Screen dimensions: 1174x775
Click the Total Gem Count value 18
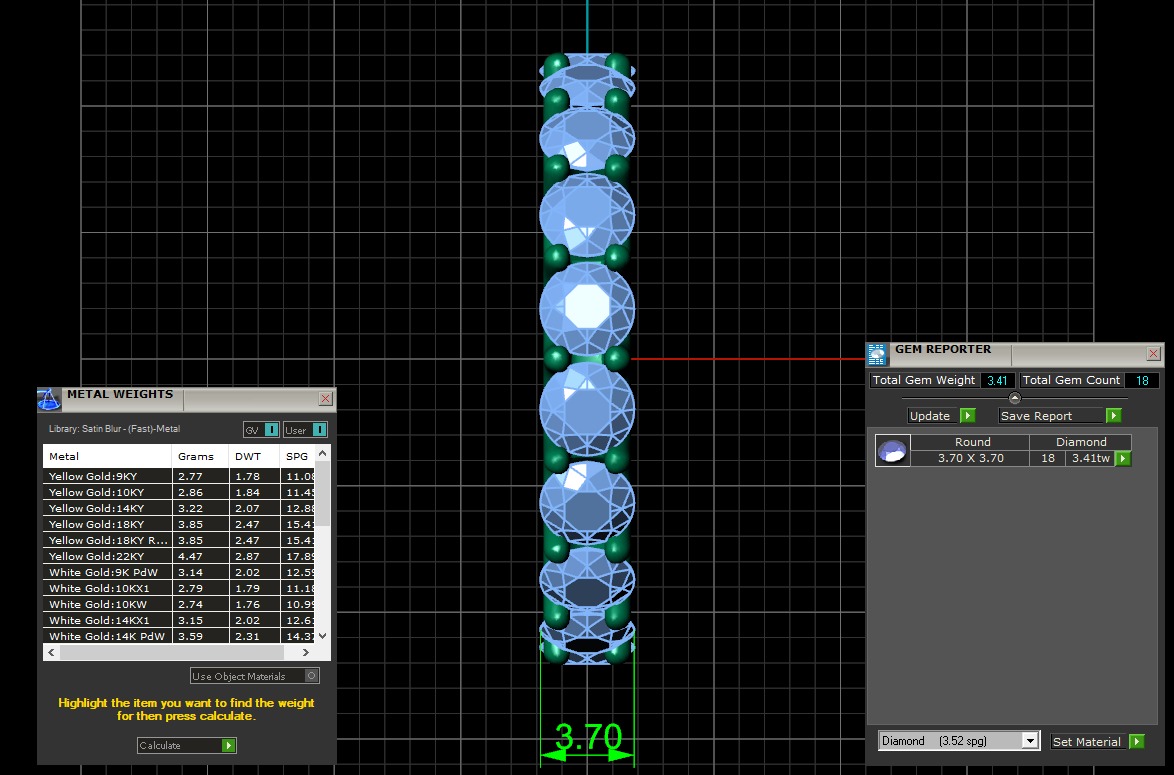pos(1142,380)
